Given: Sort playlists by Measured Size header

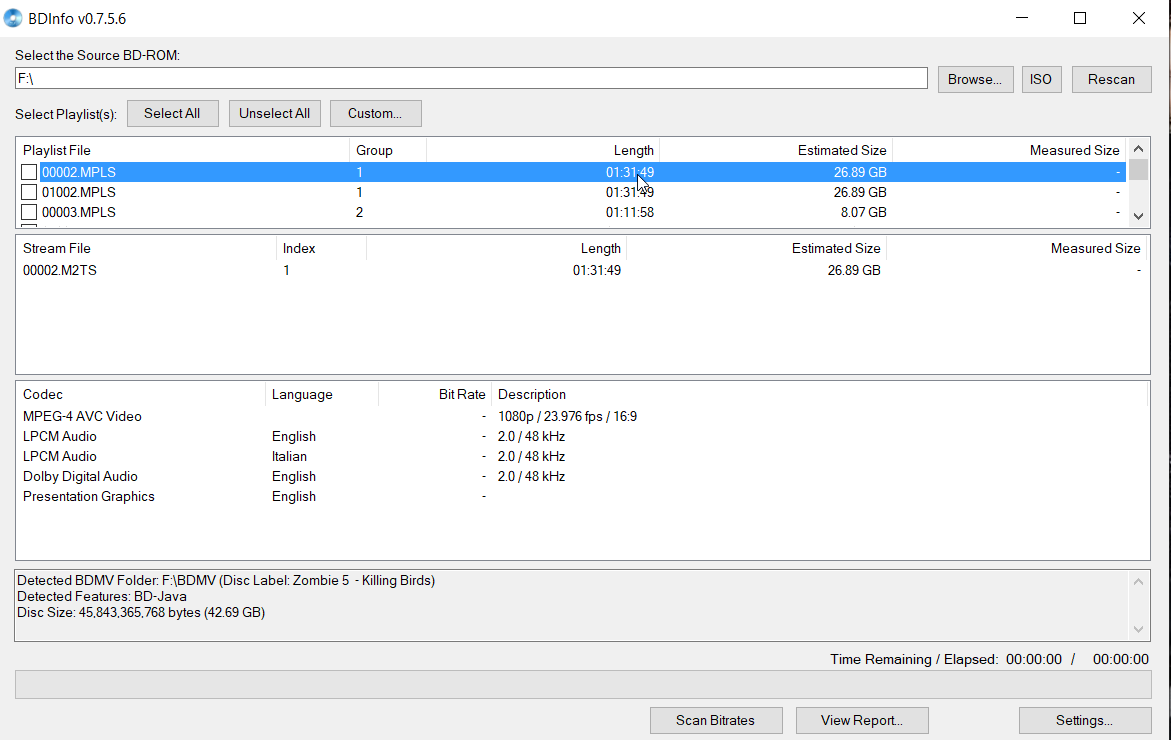Looking at the screenshot, I should (1009, 150).
